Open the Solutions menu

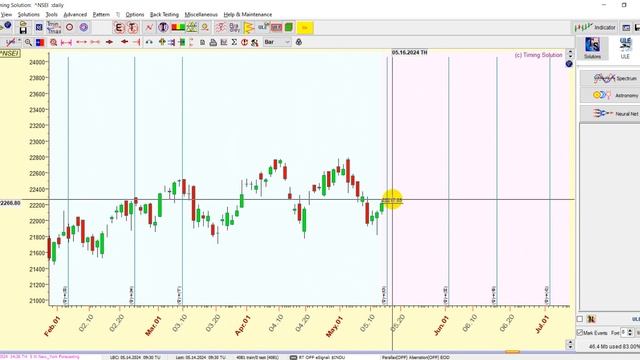coord(29,14)
